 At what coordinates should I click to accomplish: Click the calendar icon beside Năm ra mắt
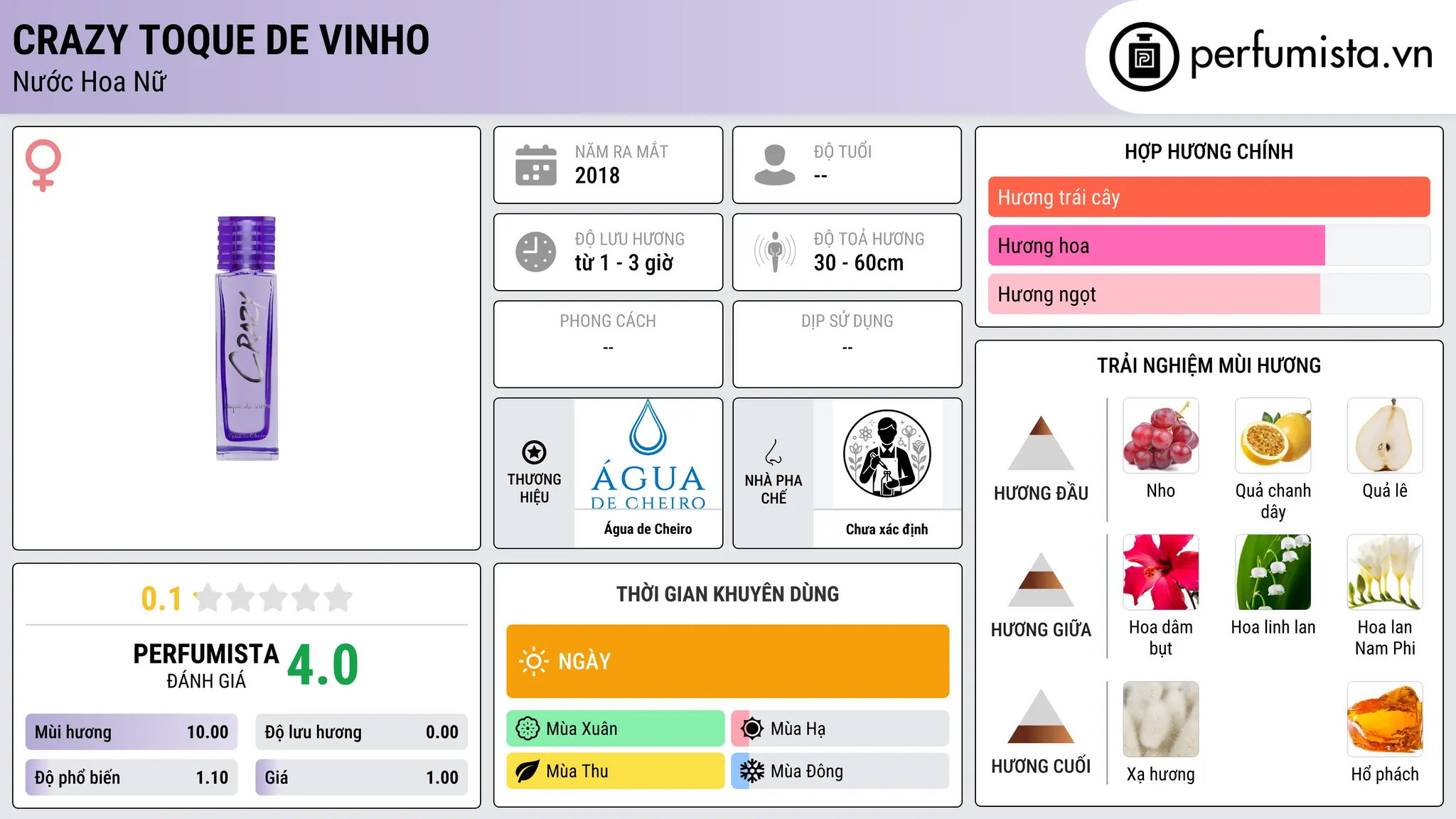[x=536, y=165]
